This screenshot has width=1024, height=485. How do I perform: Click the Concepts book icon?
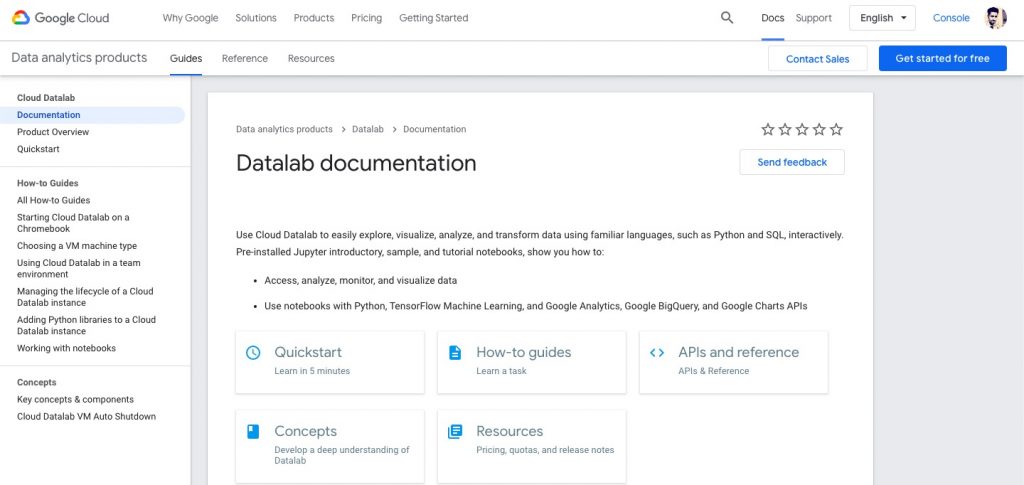(253, 431)
